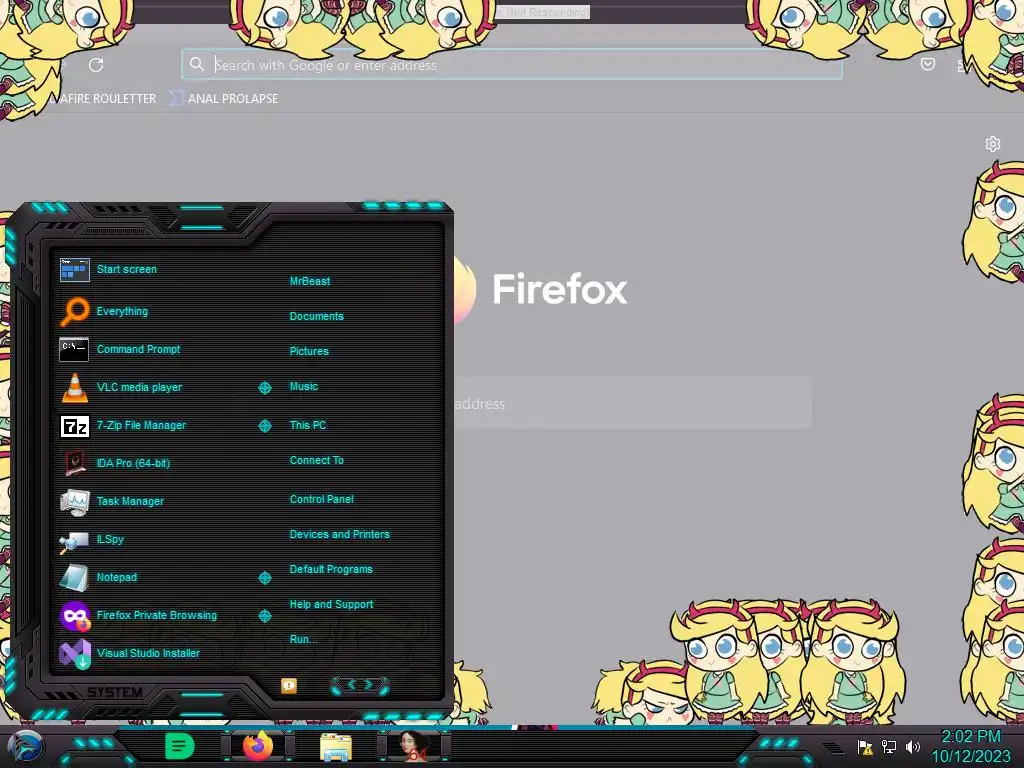The image size is (1024, 768).
Task: Select Connect To in start menu
Action: pyautogui.click(x=316, y=460)
